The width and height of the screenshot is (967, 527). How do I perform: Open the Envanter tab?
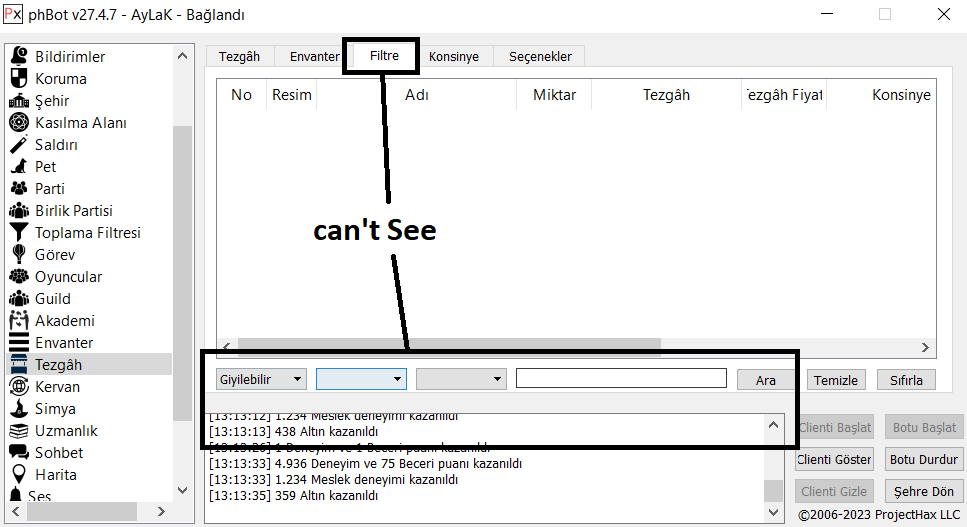314,56
